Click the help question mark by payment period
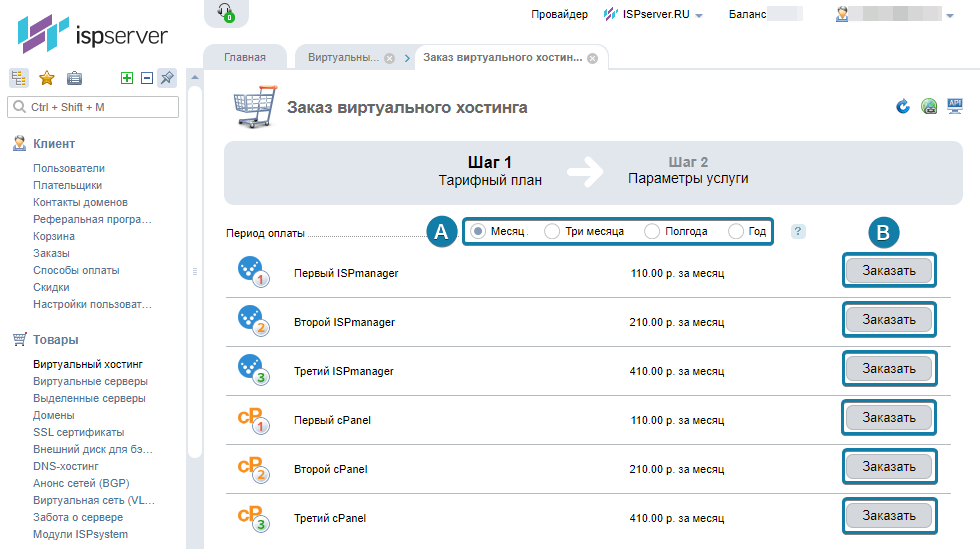The image size is (980, 549). point(798,231)
